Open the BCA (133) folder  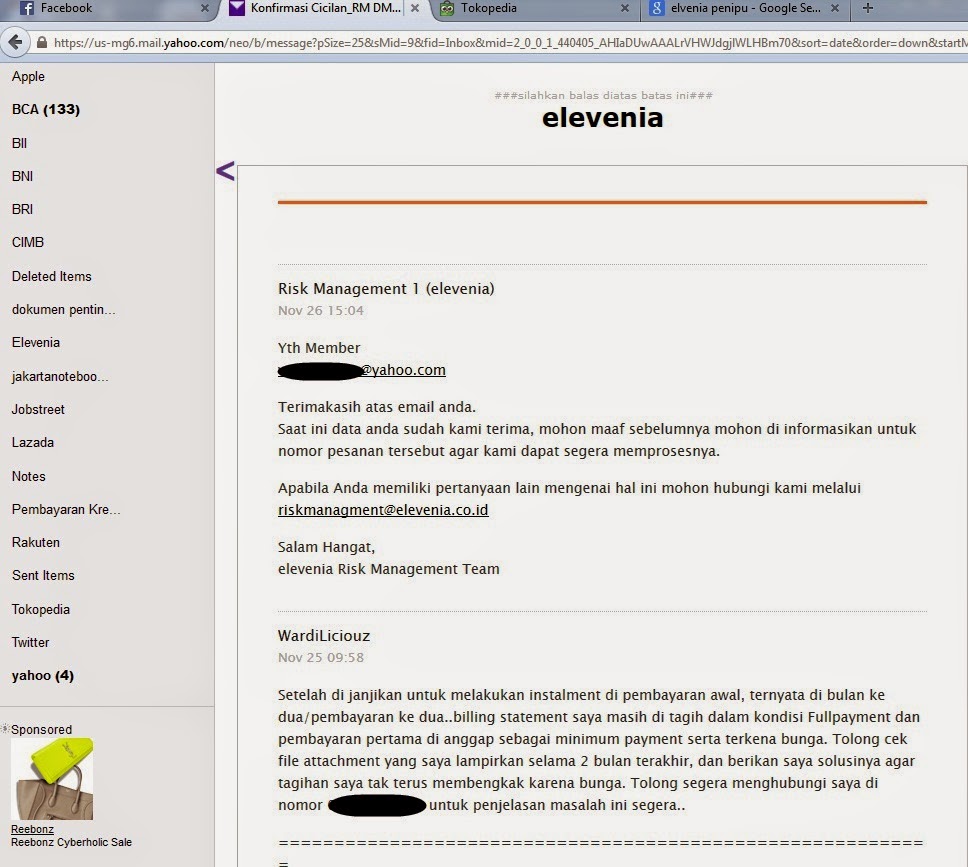pos(46,109)
